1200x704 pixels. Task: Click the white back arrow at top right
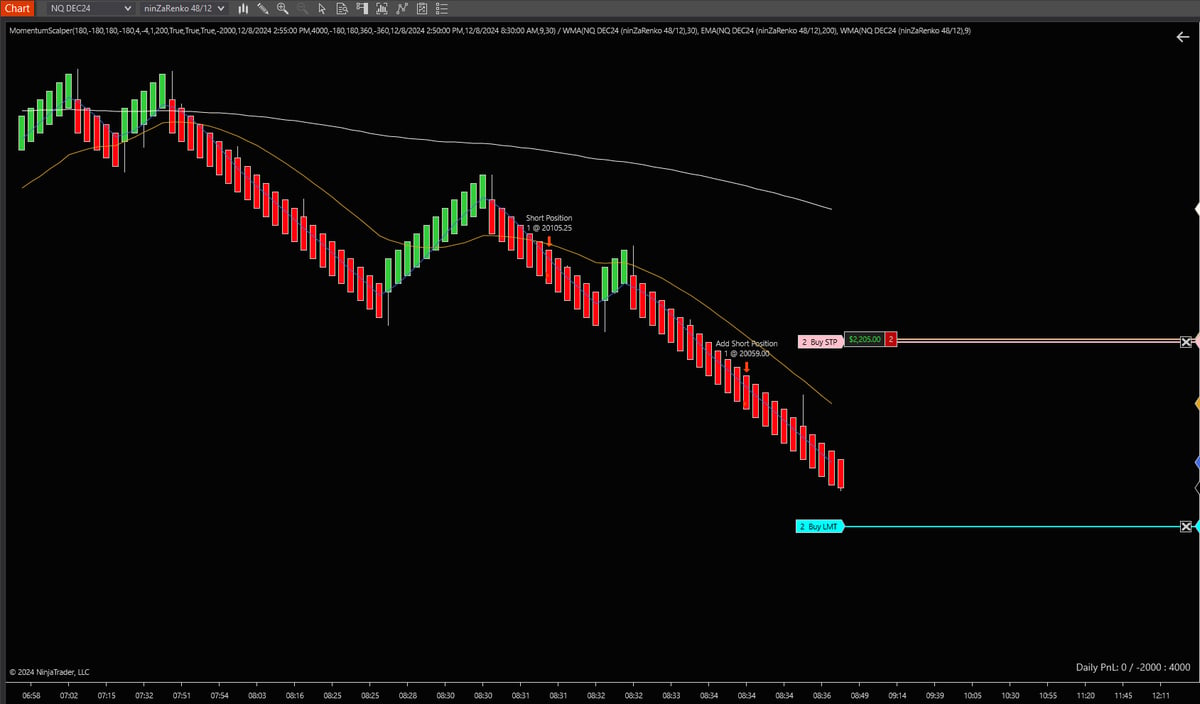1184,37
